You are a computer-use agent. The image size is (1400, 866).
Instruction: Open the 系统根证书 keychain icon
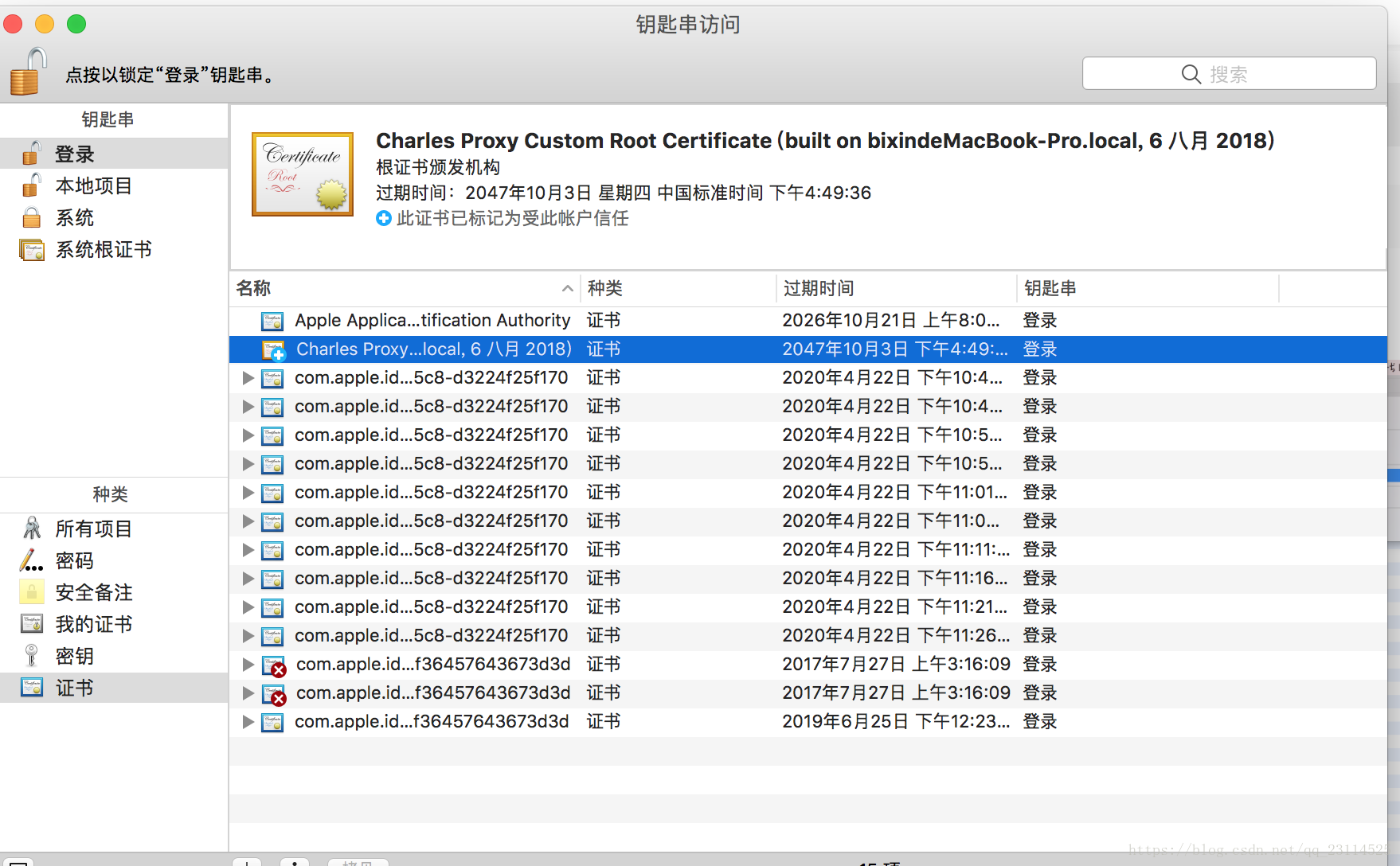tap(32, 250)
